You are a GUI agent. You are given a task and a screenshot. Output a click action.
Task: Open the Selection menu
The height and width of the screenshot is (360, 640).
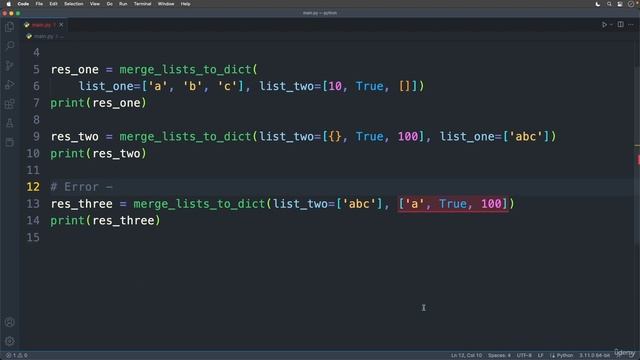tap(74, 4)
